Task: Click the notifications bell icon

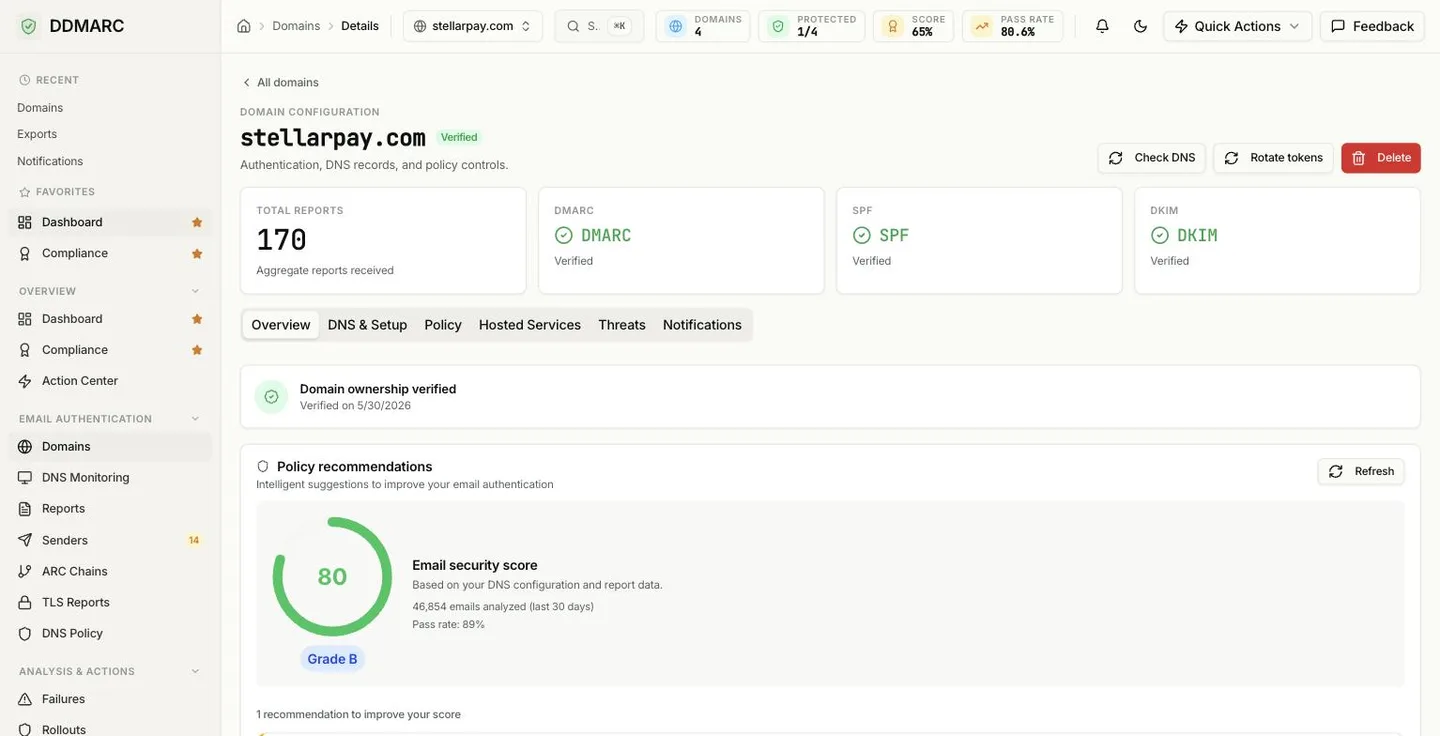Action: tap(1102, 26)
